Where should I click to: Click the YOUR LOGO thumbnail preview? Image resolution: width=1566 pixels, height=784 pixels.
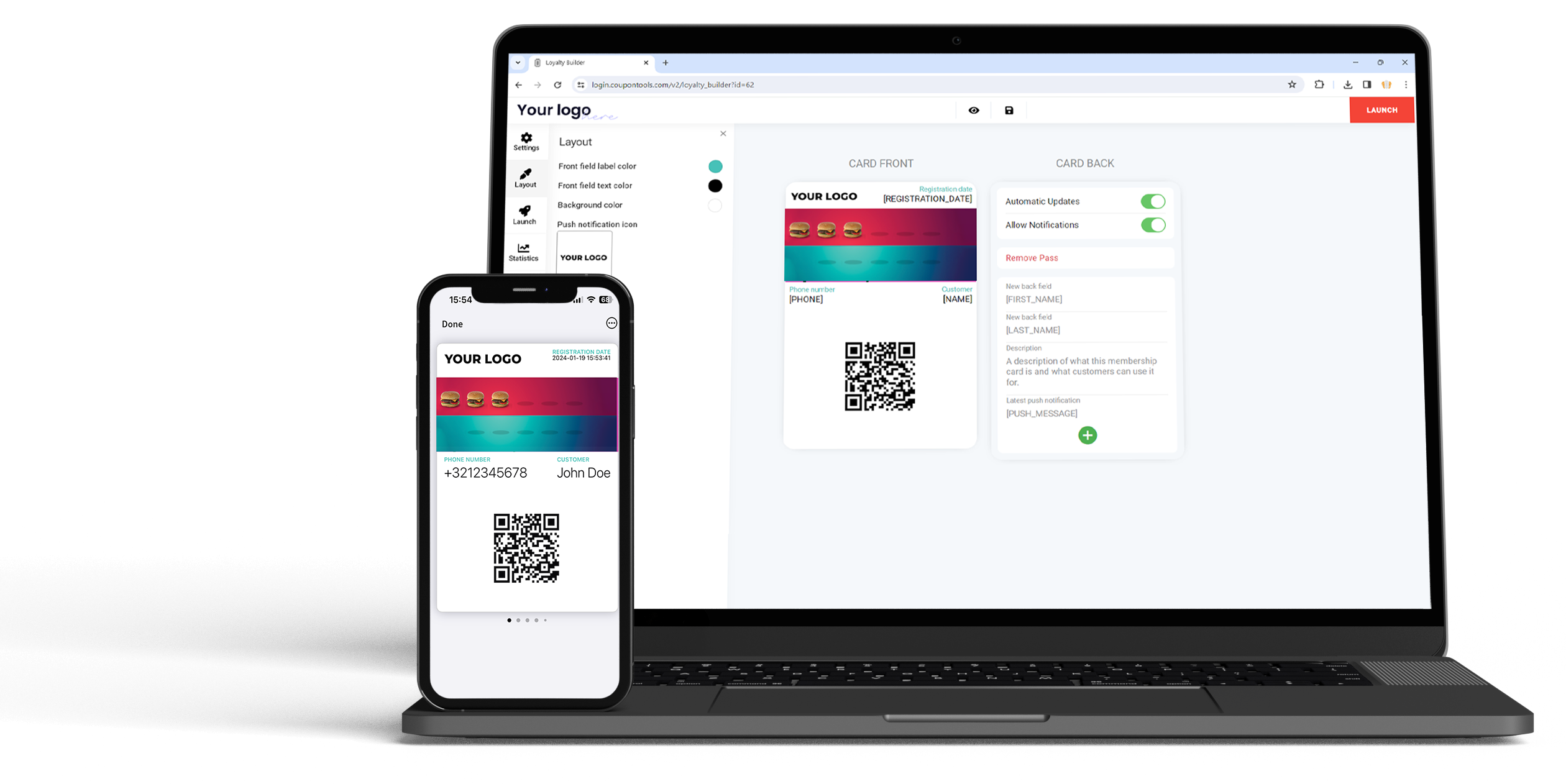pyautogui.click(x=584, y=258)
